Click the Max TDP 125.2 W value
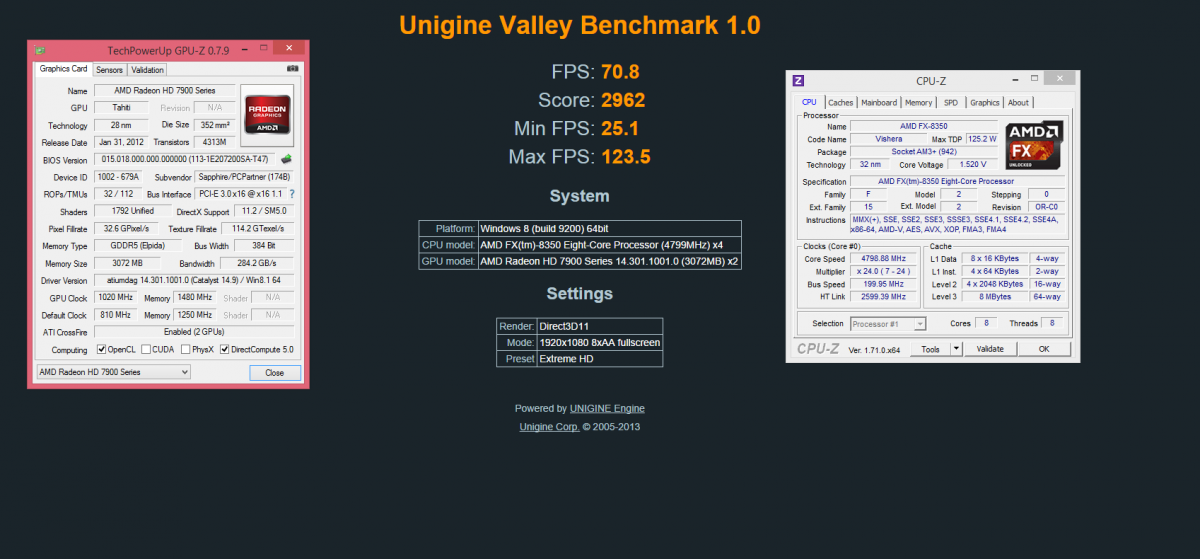This screenshot has width=1200, height=559. tap(983, 139)
